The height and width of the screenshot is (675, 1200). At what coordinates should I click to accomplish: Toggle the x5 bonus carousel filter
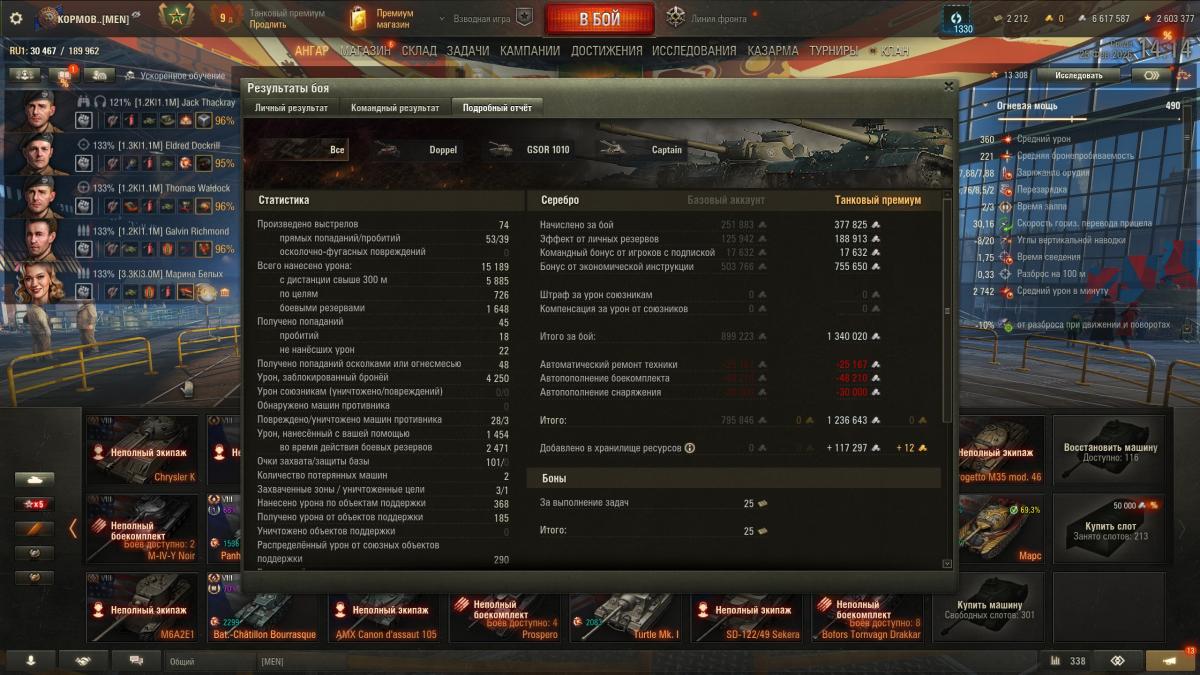[x=35, y=503]
